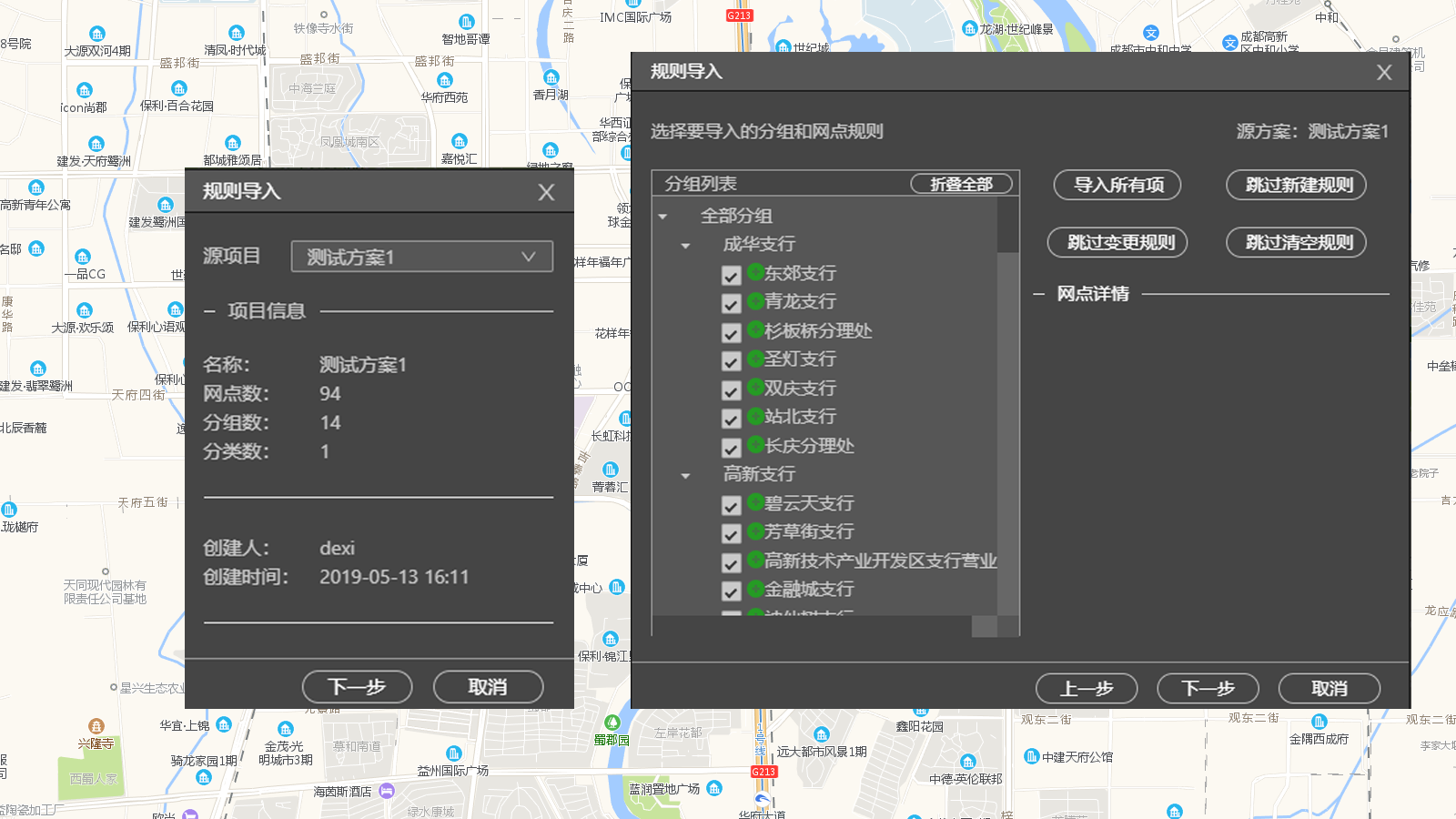
Task: Click the 蓝润置地广场 map marker icon
Action: 714,788
